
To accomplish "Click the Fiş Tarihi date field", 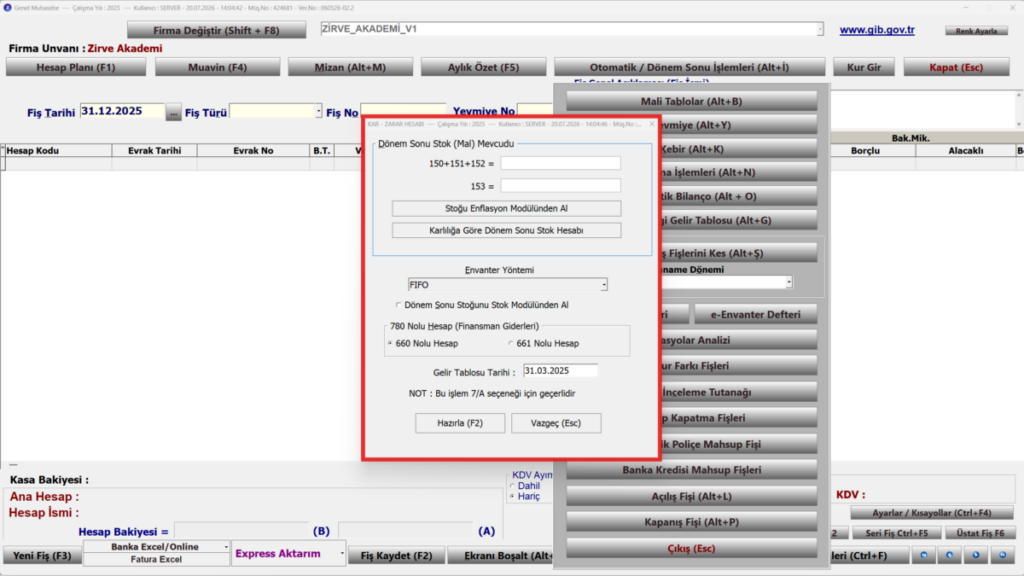I will (122, 112).
